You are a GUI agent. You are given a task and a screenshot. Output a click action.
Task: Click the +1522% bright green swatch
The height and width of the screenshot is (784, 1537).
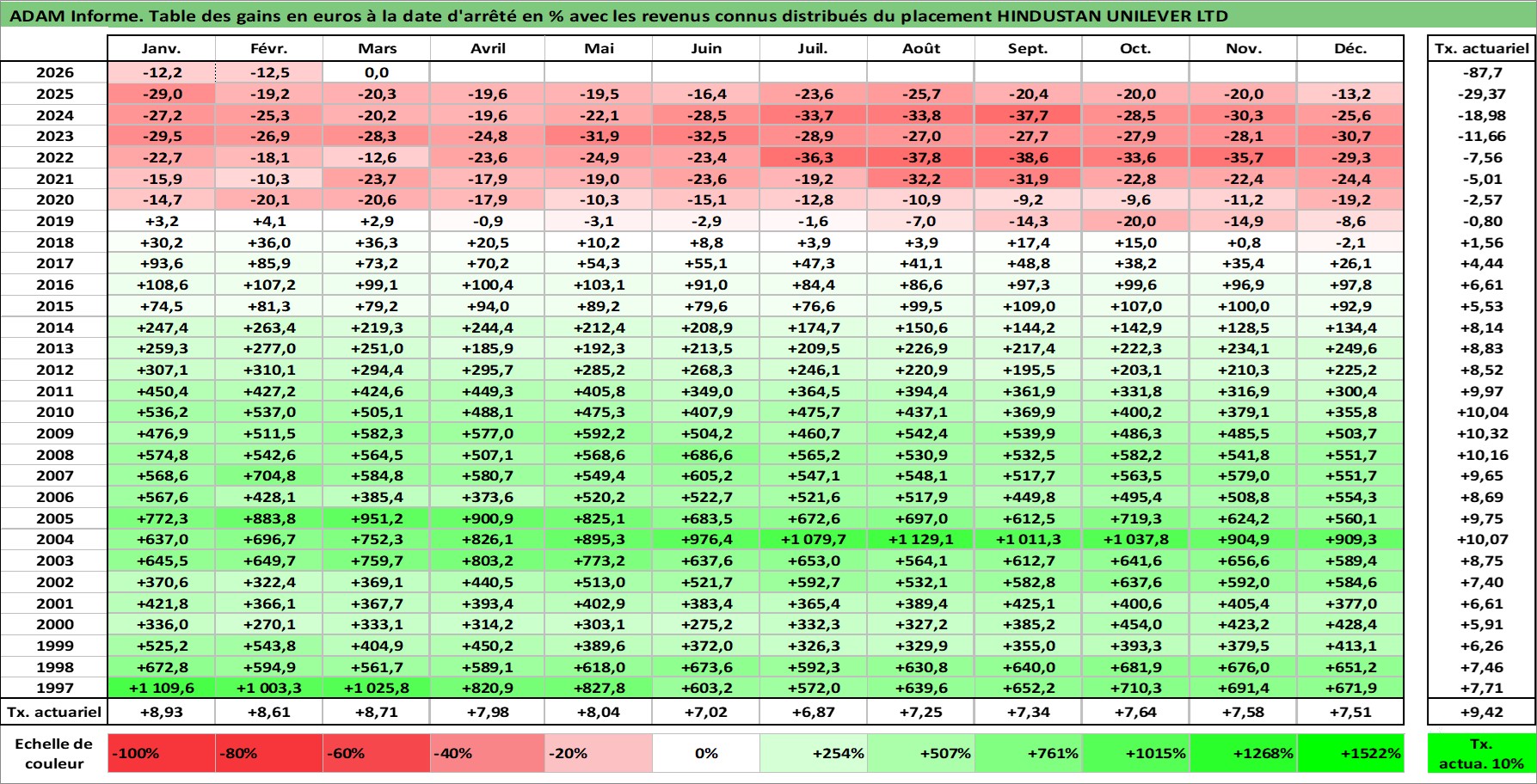(x=1350, y=753)
